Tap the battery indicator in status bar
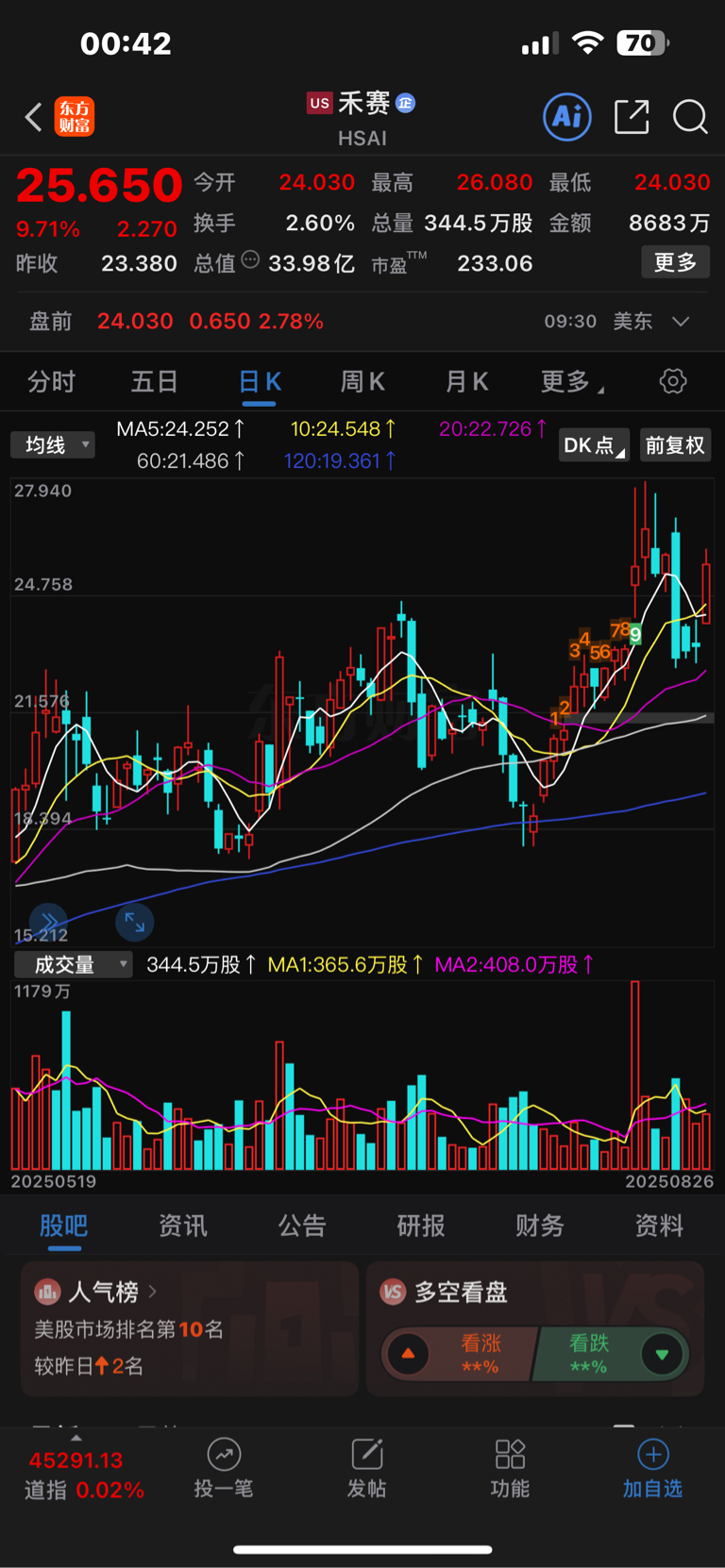The height and width of the screenshot is (1568, 725). 643,43
